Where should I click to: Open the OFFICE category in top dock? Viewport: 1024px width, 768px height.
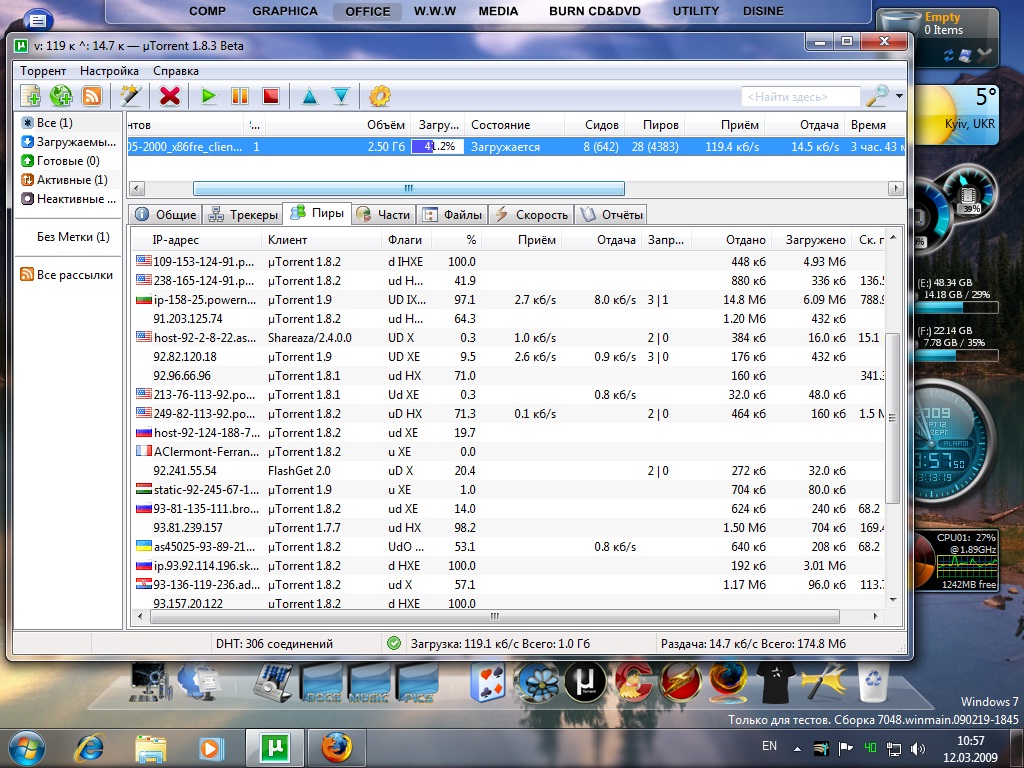tap(368, 11)
